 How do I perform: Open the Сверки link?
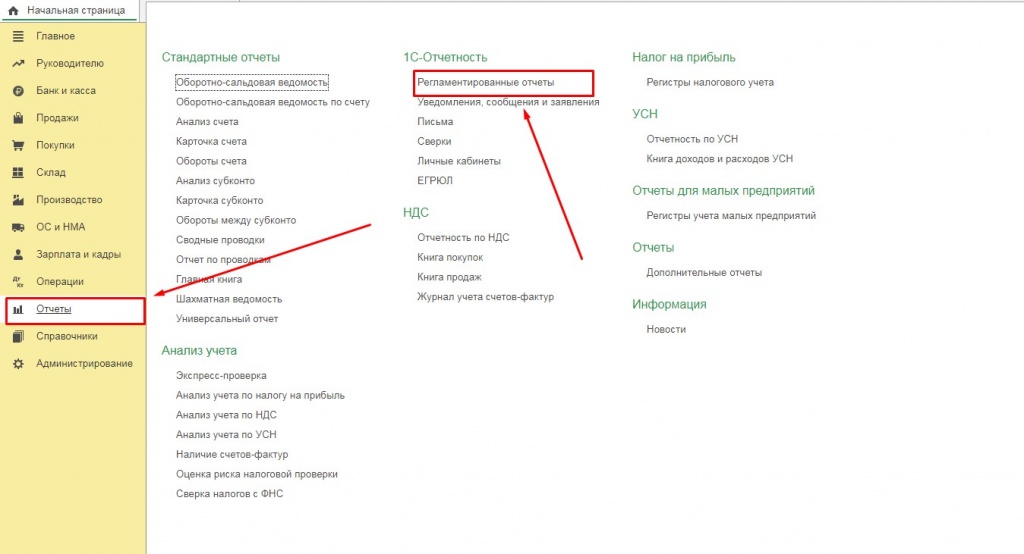coord(434,141)
